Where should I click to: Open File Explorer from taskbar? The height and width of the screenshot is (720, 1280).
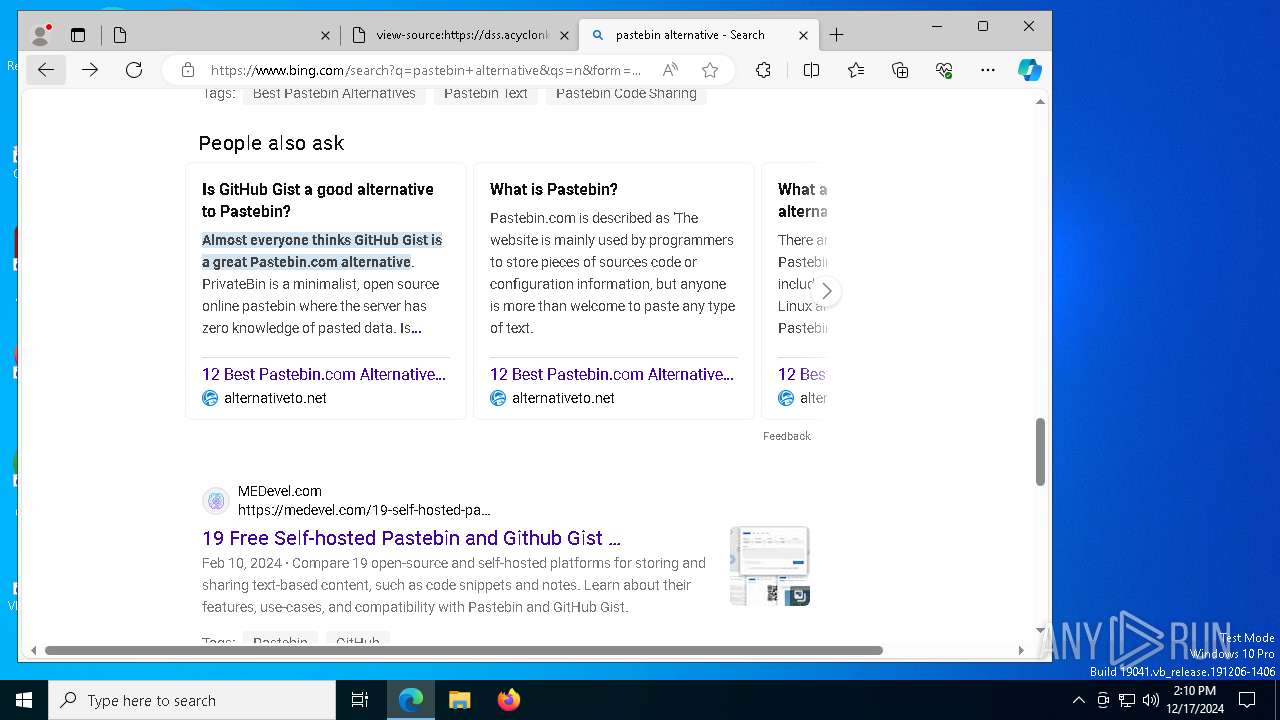(x=459, y=700)
